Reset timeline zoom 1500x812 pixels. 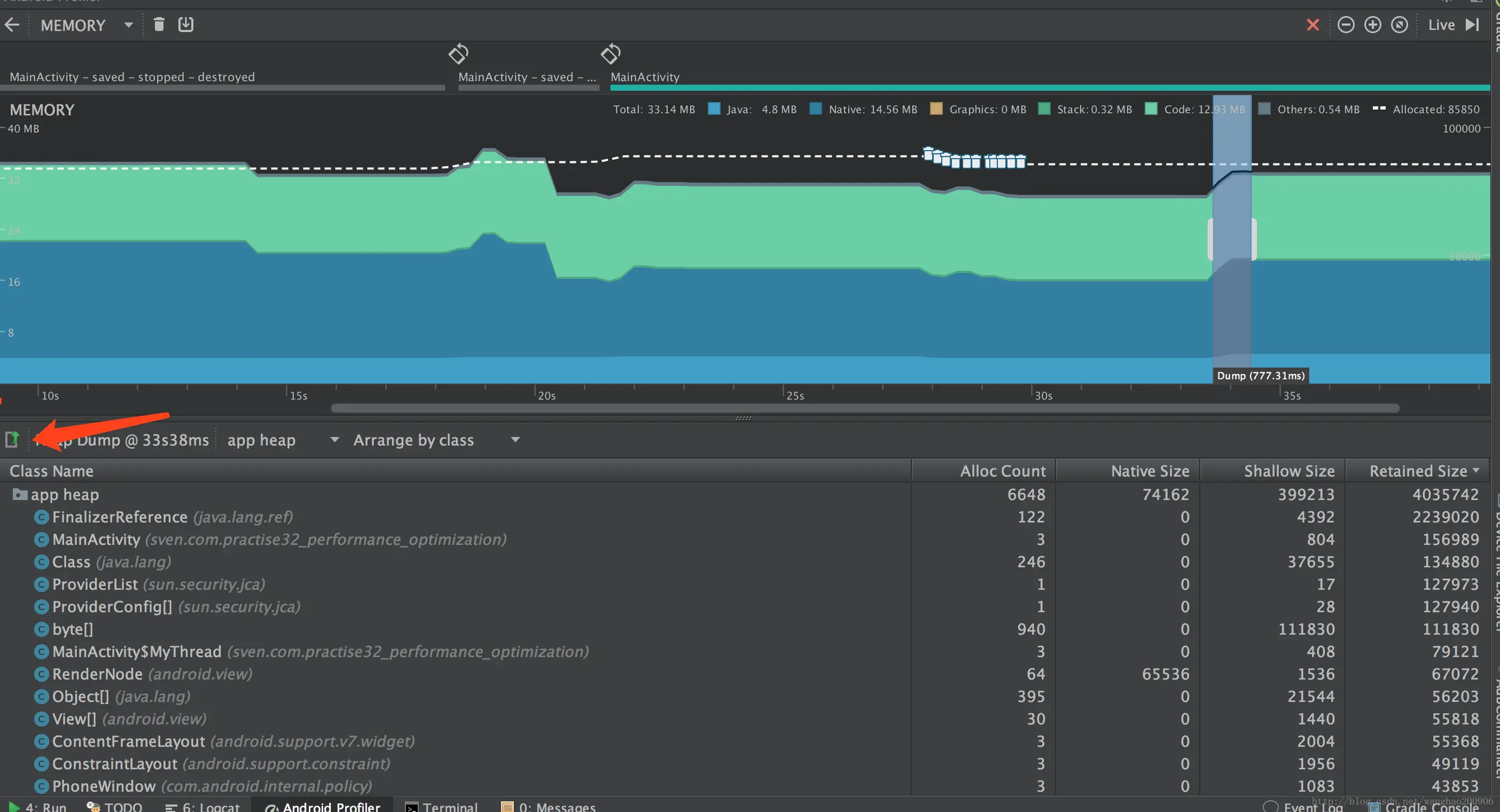(x=1399, y=25)
